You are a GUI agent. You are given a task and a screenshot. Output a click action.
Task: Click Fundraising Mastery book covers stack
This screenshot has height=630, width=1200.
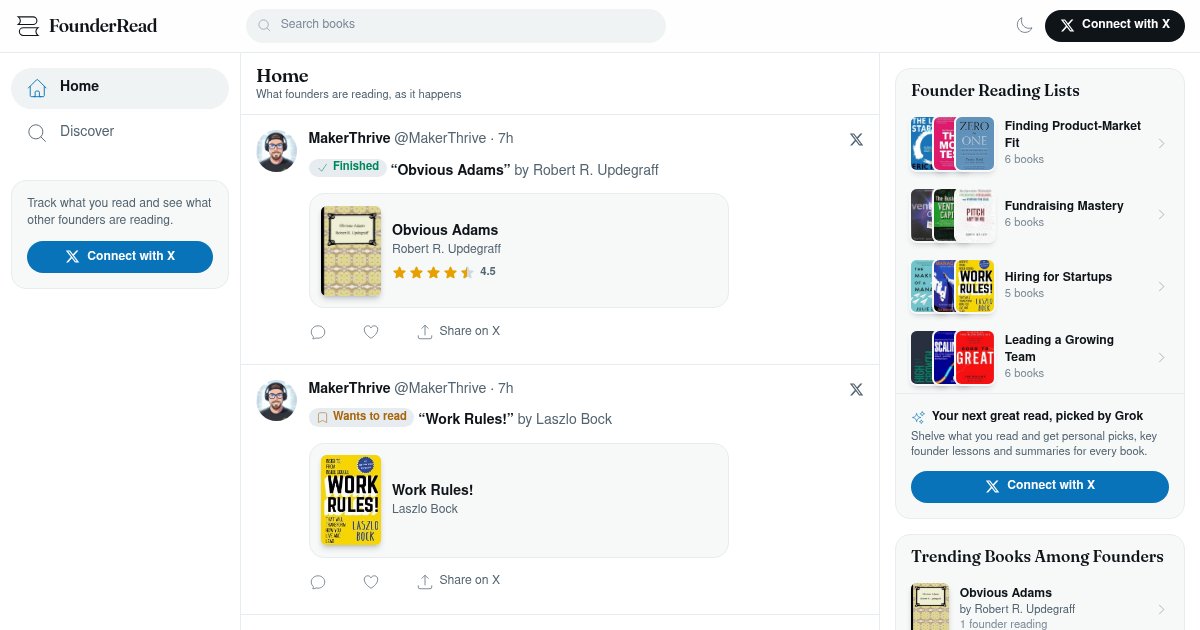pyautogui.click(x=953, y=215)
